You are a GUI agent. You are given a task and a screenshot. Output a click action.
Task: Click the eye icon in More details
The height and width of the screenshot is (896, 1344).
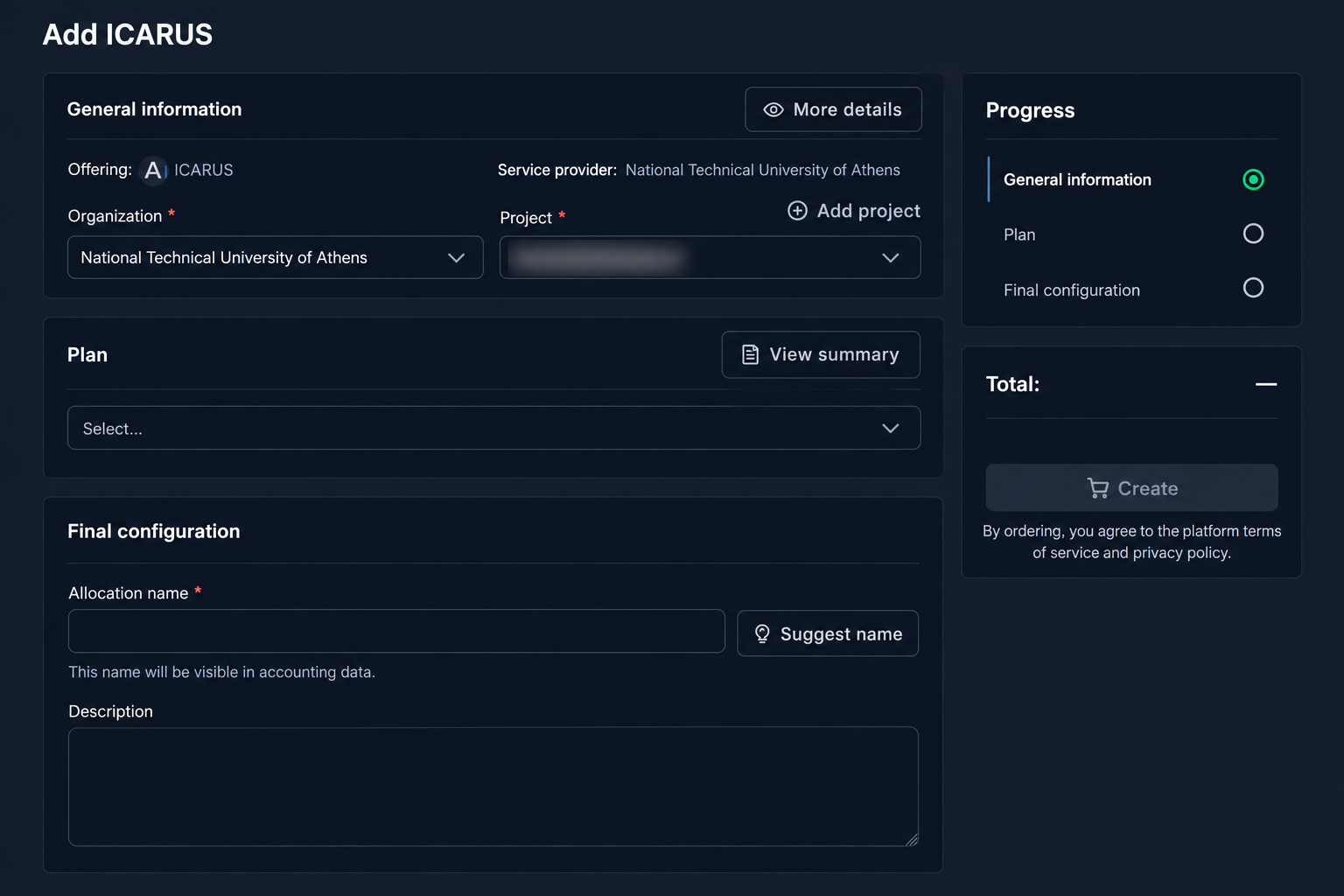coord(773,110)
